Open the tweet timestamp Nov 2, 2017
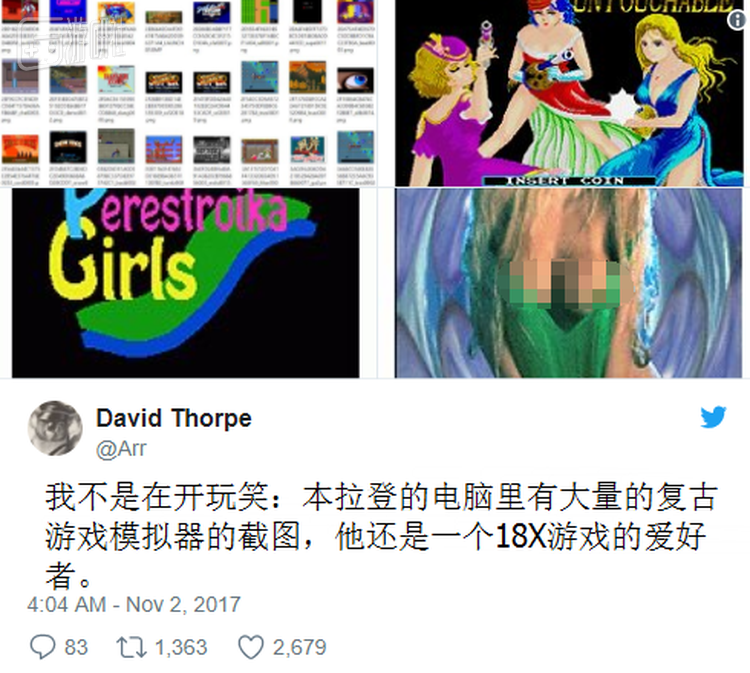This screenshot has height=673, width=750. point(133,605)
